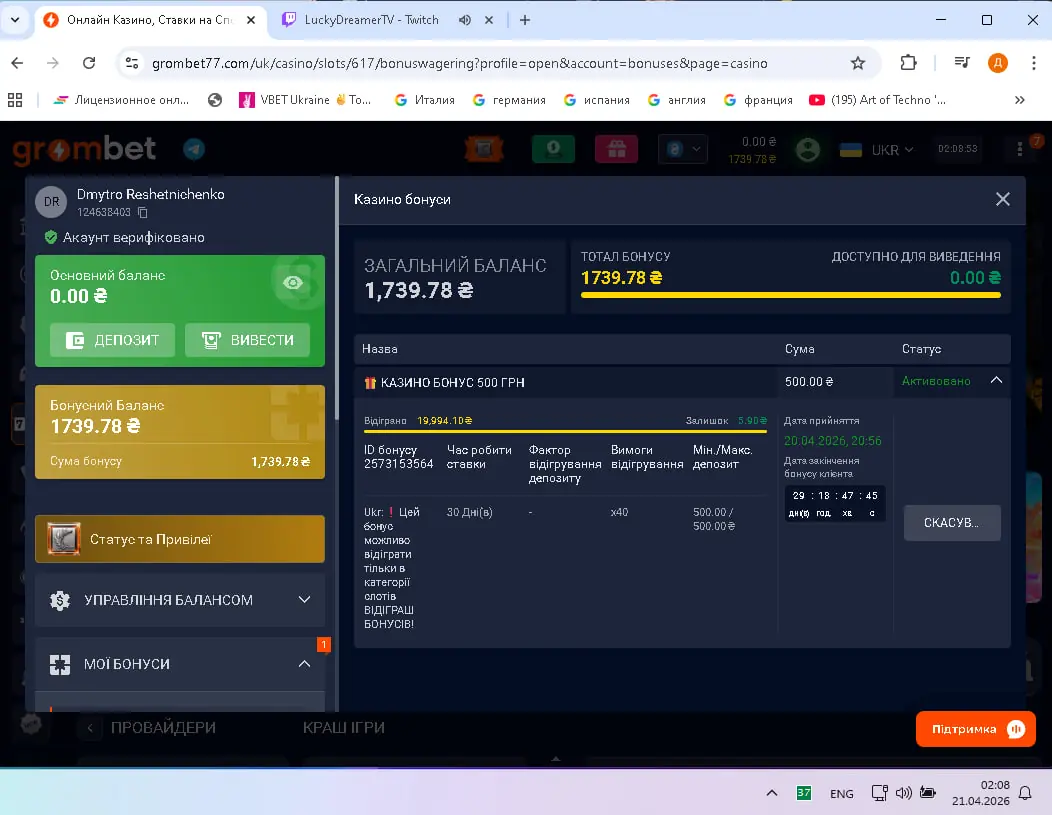Click the ДЕПОЗИТ button
Image resolution: width=1052 pixels, height=815 pixels.
(x=110, y=340)
